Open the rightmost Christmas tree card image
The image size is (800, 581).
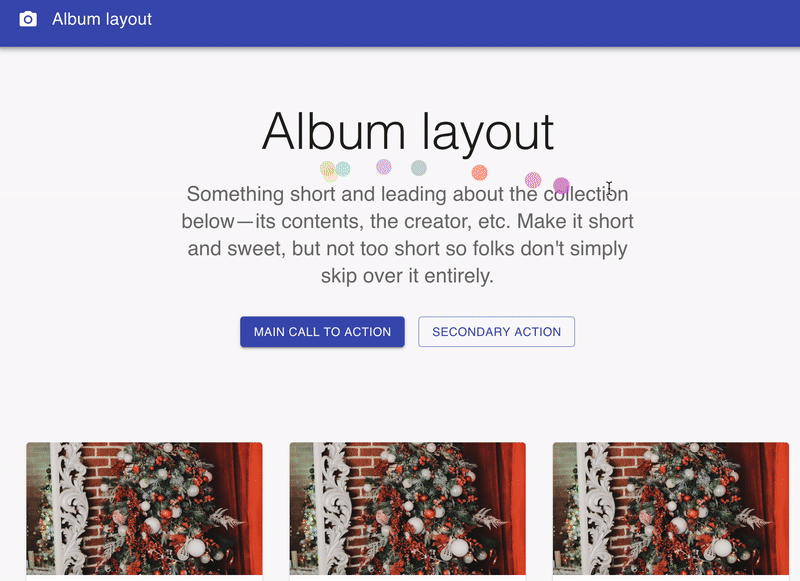click(x=671, y=509)
